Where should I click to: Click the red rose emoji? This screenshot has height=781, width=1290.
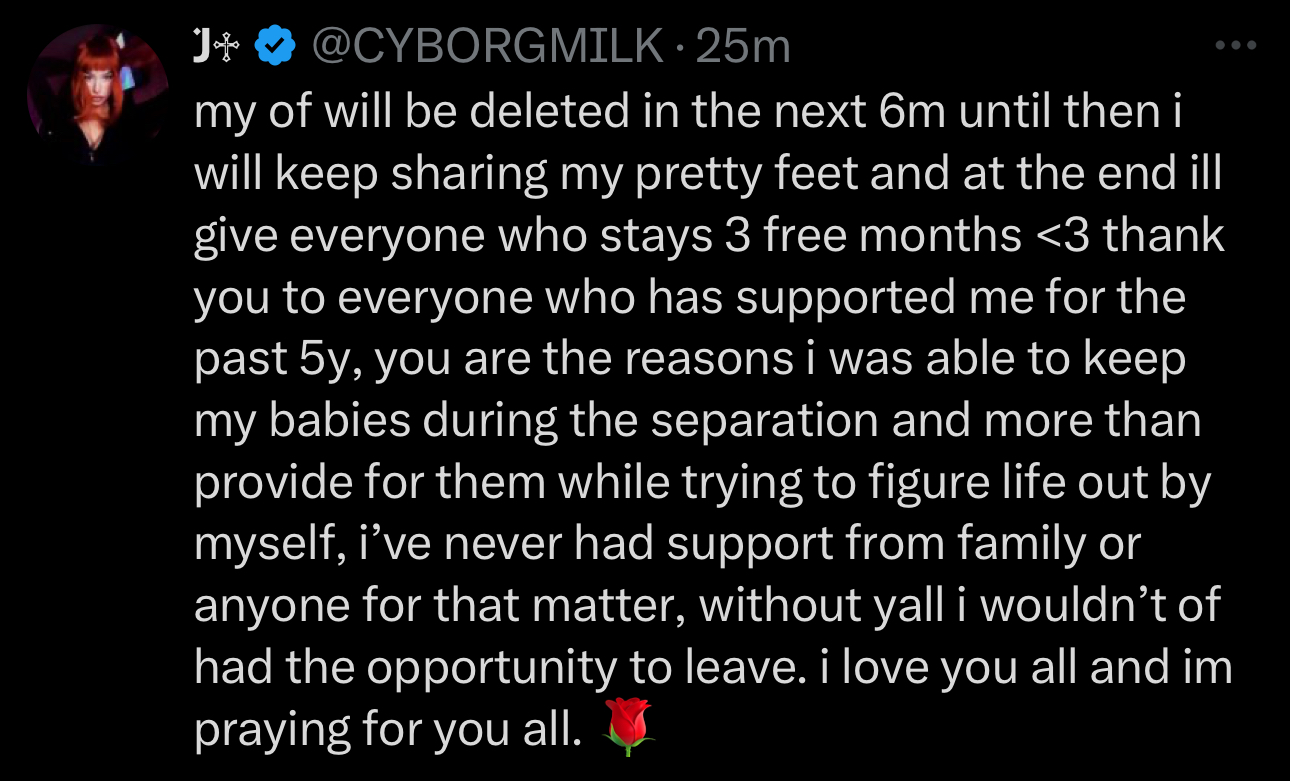(628, 727)
